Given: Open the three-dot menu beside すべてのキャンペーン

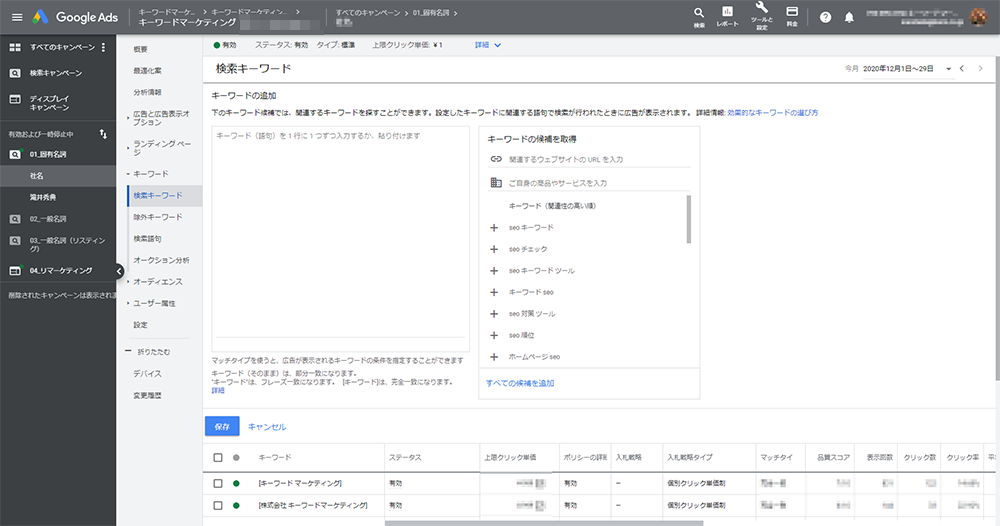Looking at the screenshot, I should coord(103,47).
